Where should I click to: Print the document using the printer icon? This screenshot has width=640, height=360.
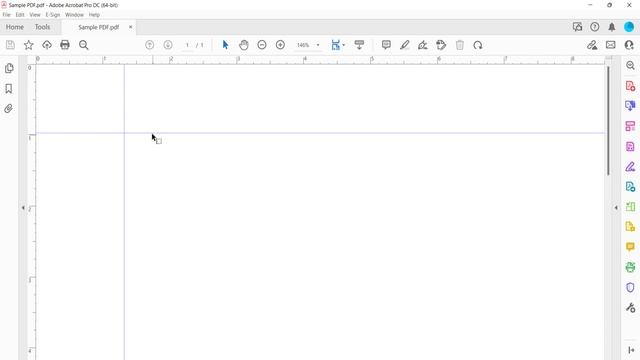65,45
